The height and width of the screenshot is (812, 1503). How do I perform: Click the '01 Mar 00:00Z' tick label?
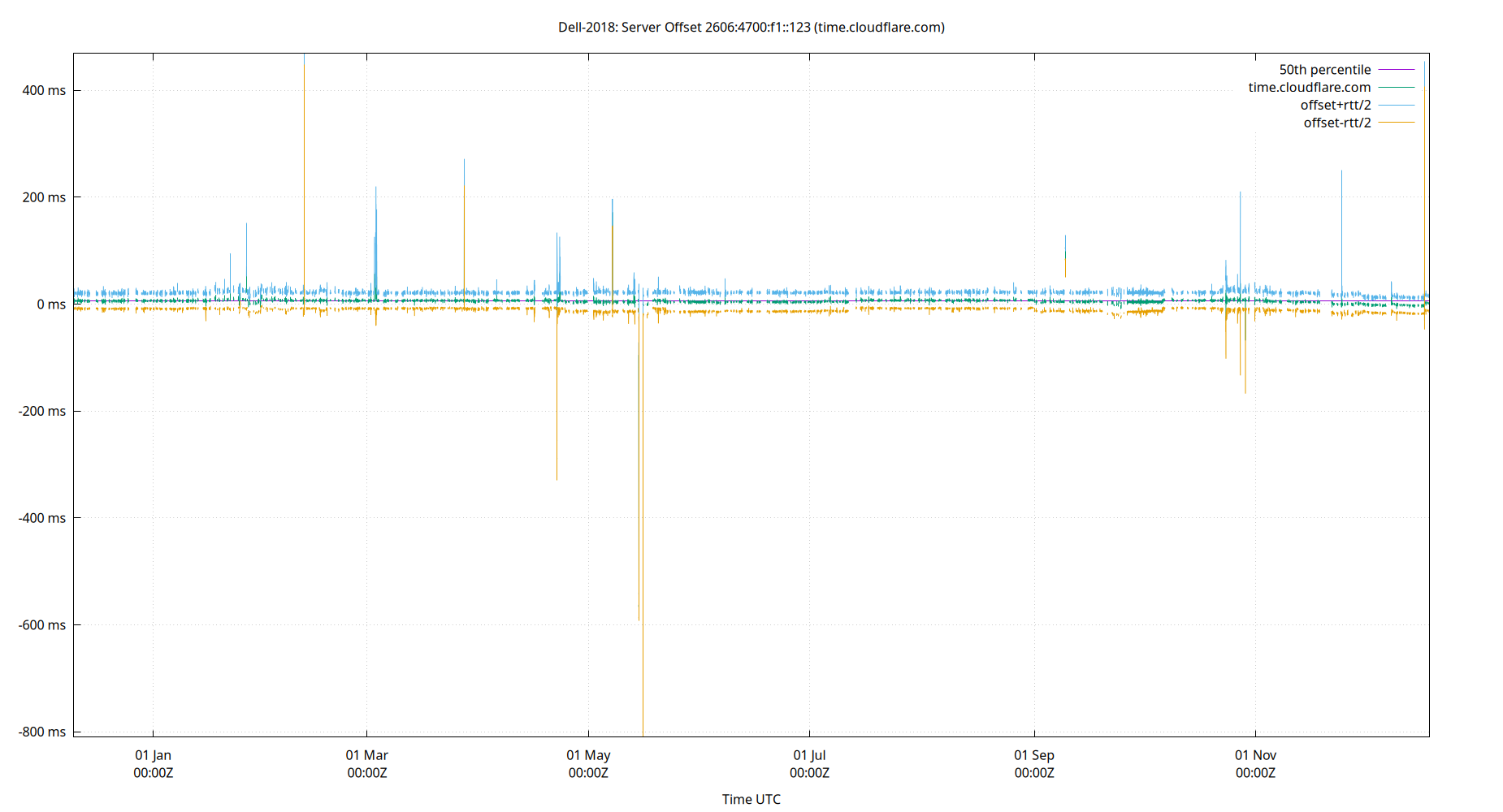pos(367,764)
